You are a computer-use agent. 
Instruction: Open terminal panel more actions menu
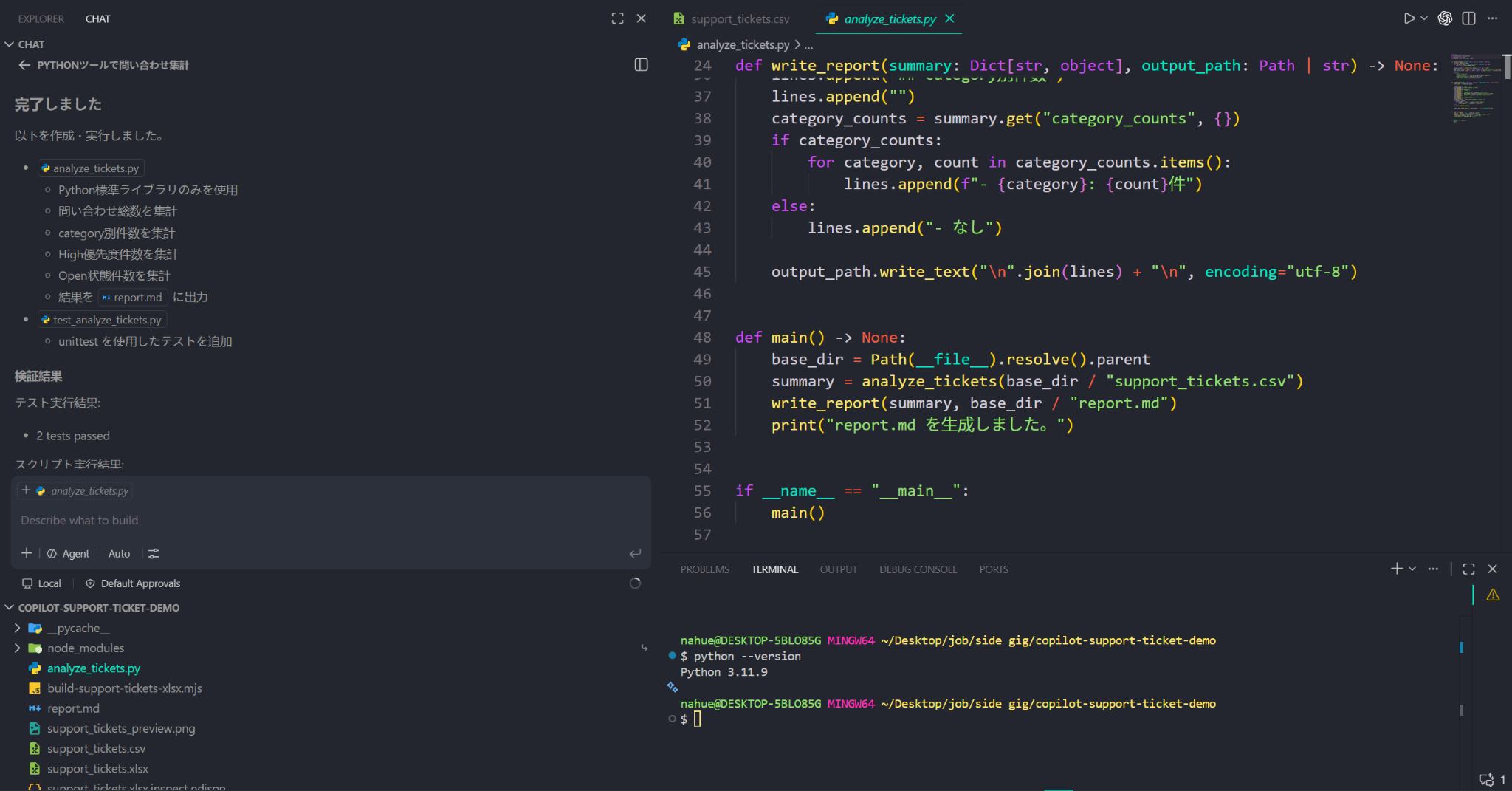click(x=1433, y=569)
